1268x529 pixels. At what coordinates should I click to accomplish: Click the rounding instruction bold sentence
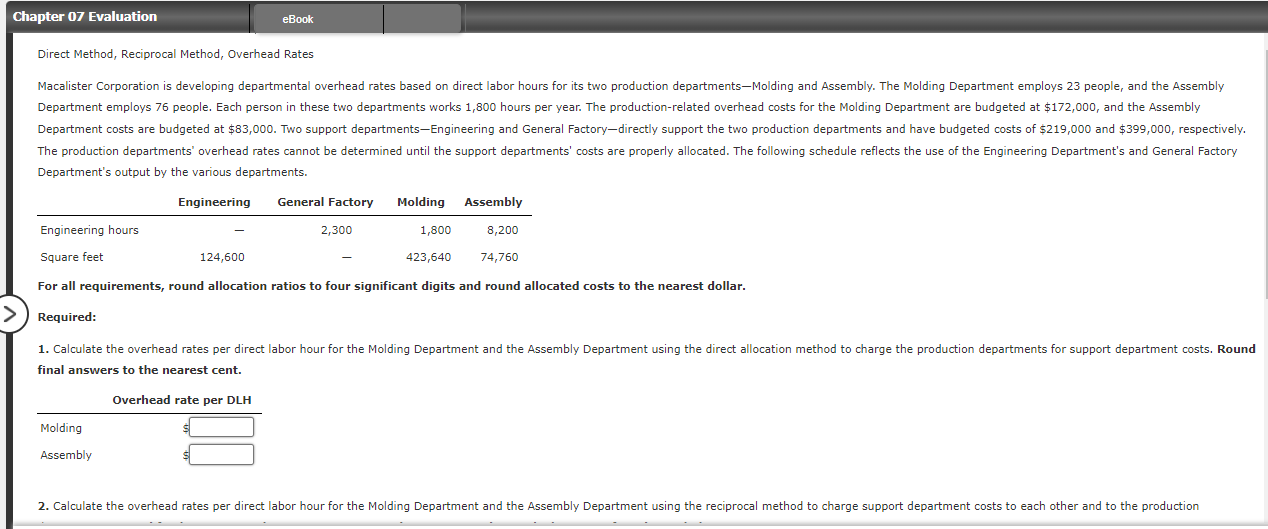pos(391,286)
